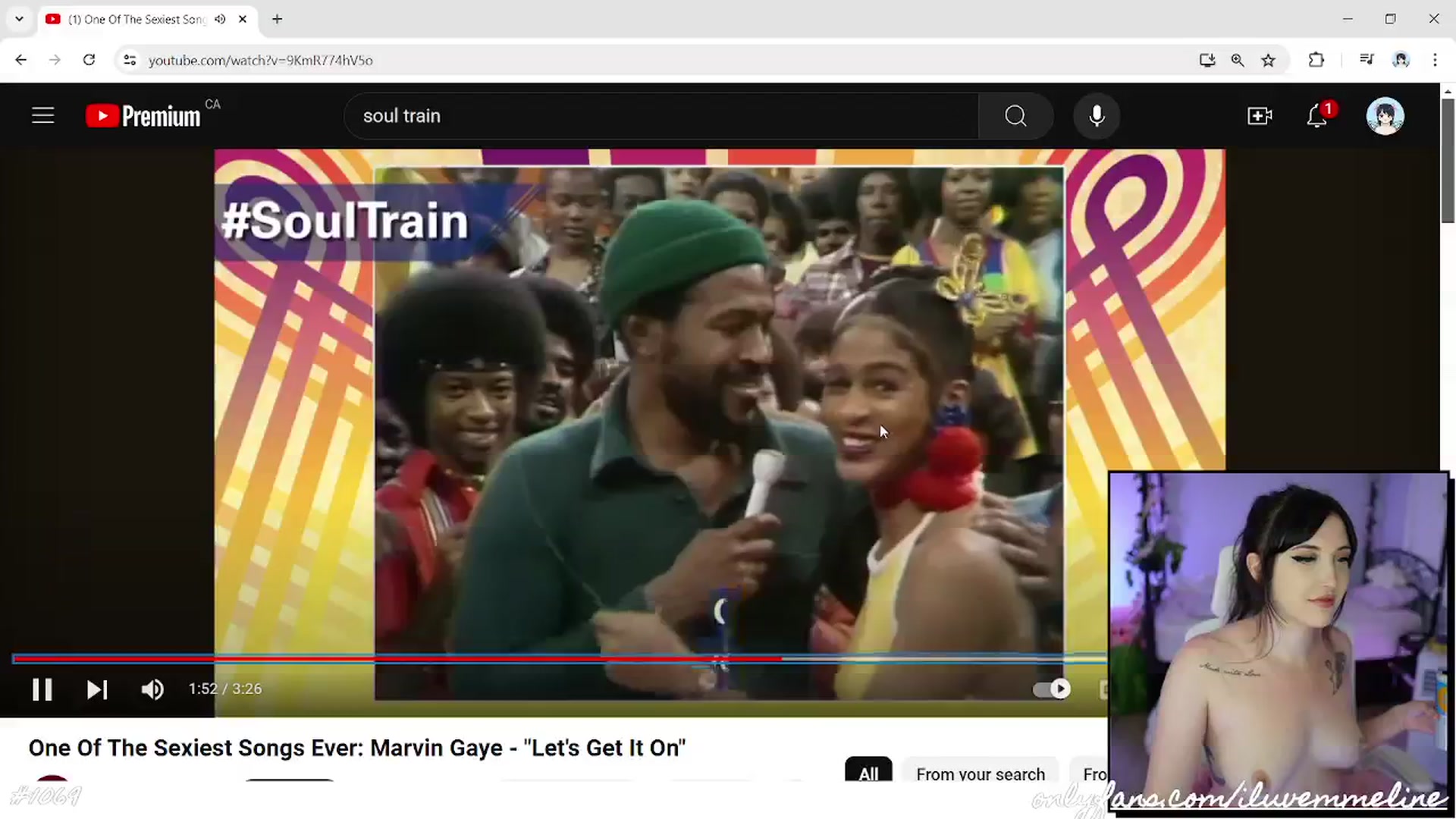This screenshot has height=819, width=1456.
Task: View site information for youtube.com
Action: 130,60
